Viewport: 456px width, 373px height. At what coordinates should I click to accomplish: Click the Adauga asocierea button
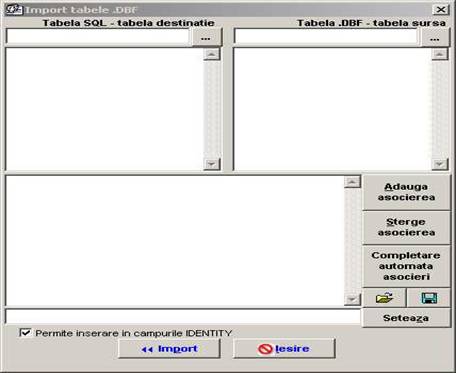tap(406, 192)
